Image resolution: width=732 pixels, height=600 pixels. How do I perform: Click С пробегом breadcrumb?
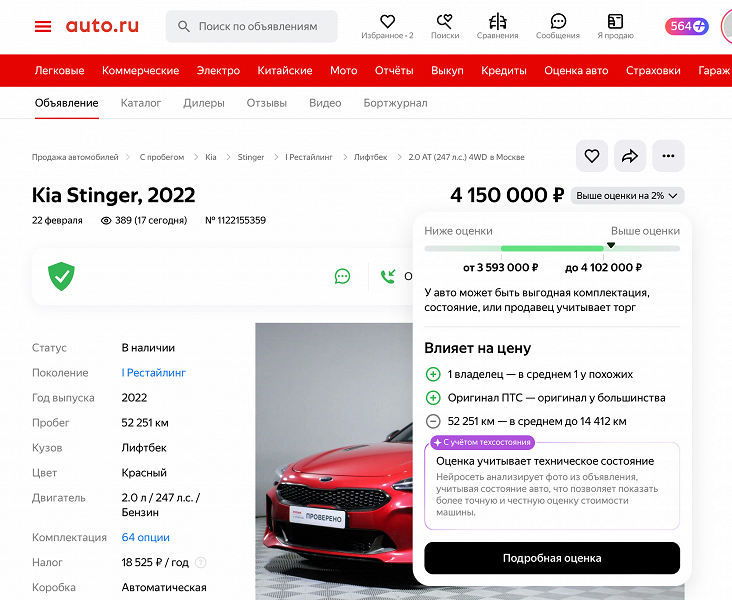click(x=162, y=157)
